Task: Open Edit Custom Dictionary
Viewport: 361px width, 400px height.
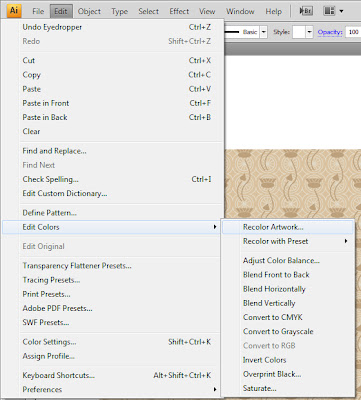Action: pyautogui.click(x=113, y=193)
